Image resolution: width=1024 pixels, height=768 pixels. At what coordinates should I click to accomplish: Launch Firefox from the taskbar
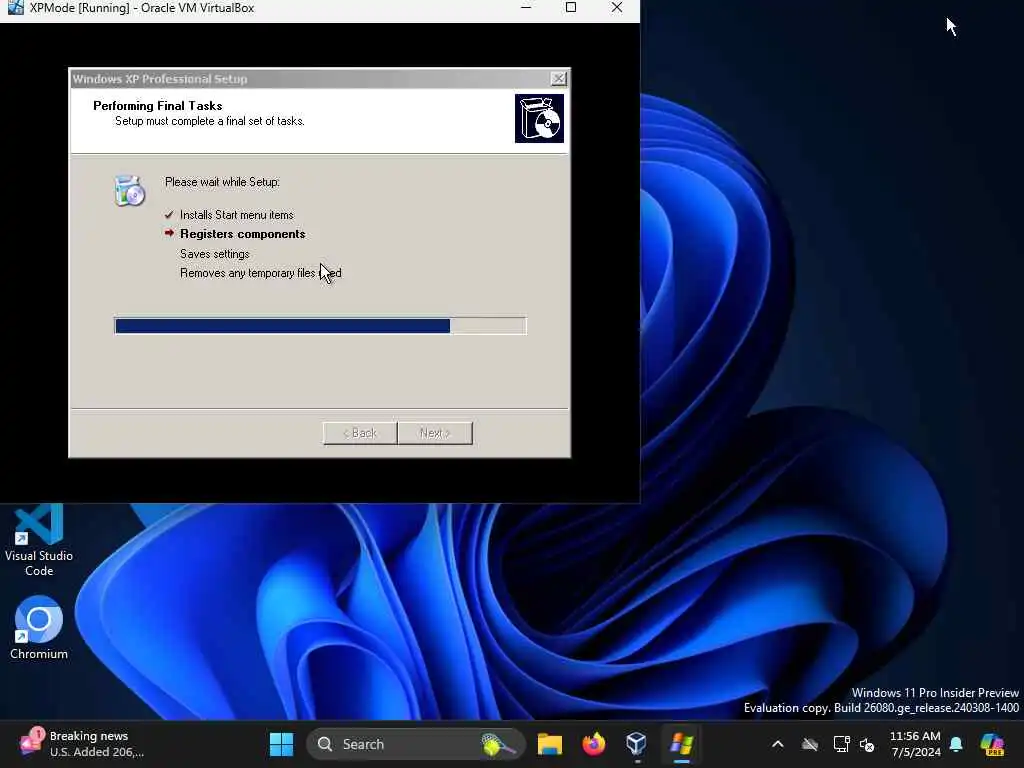click(x=593, y=744)
